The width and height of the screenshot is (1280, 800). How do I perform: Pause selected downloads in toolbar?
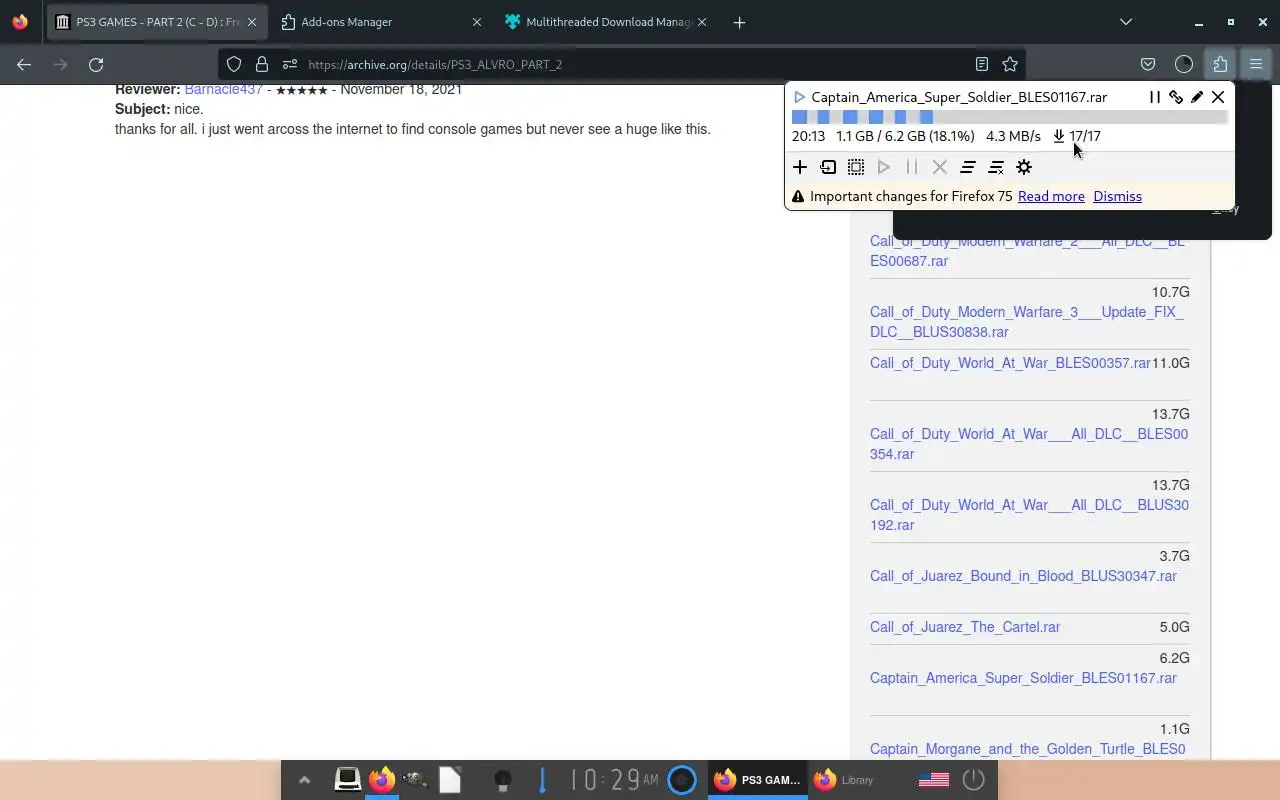(x=912, y=167)
